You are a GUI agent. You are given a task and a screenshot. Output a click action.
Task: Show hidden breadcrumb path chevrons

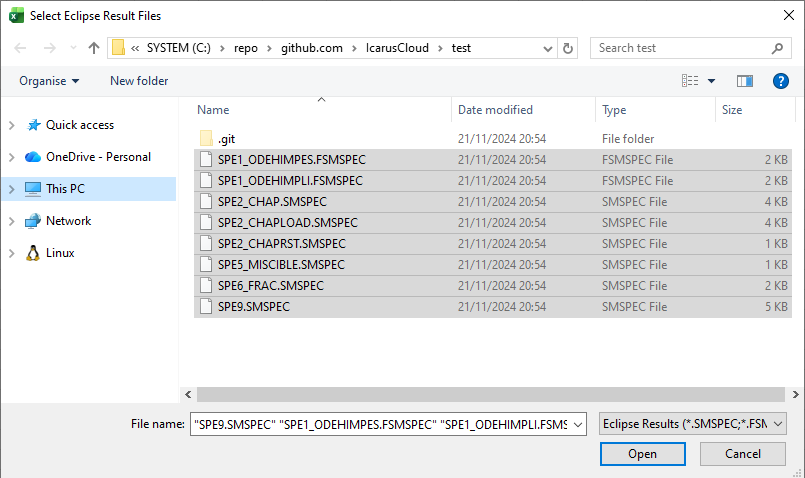tap(135, 48)
